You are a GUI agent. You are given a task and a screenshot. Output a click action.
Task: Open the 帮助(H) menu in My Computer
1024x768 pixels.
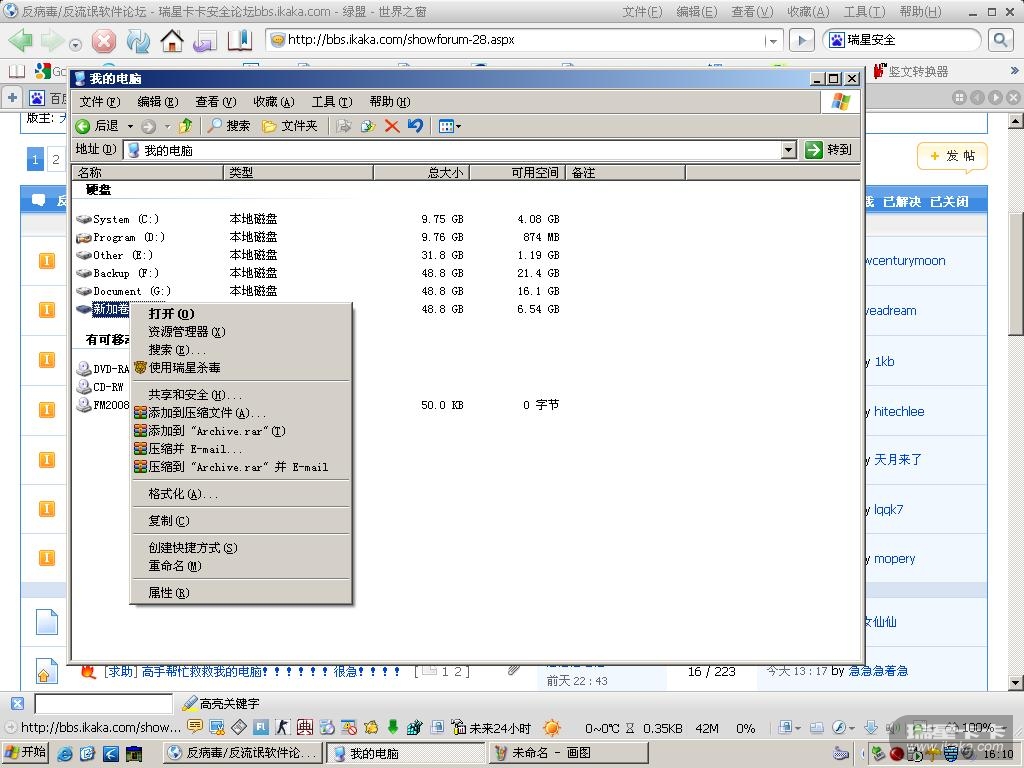pos(390,102)
